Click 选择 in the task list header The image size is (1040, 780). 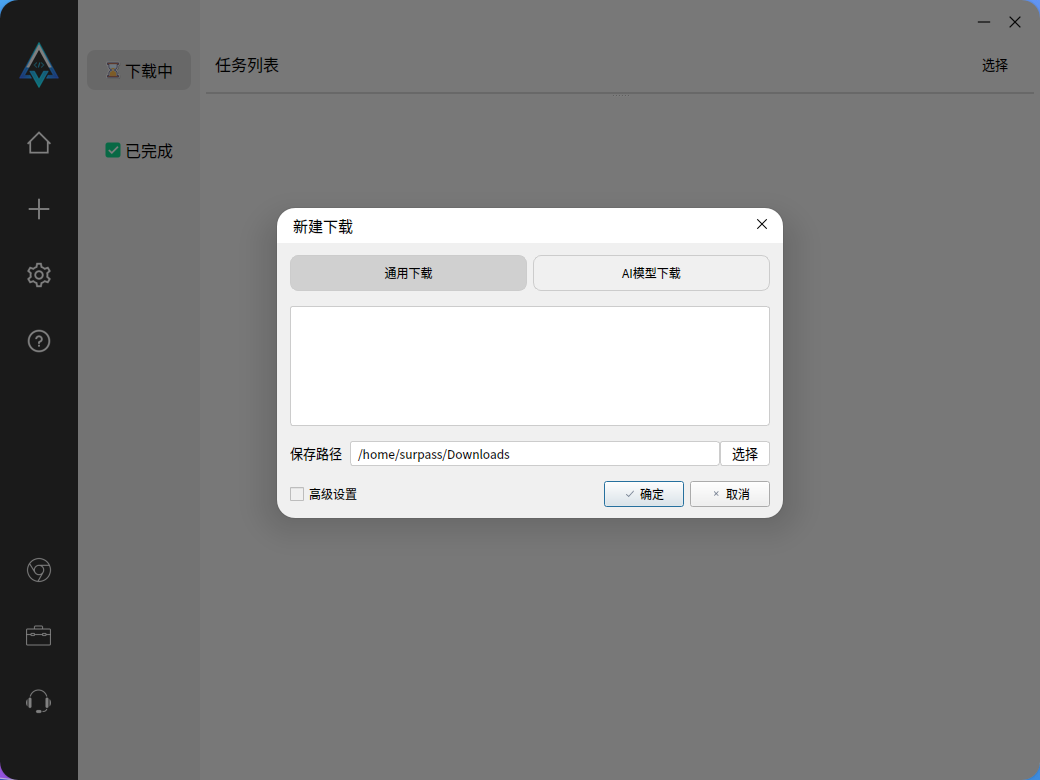click(x=994, y=65)
